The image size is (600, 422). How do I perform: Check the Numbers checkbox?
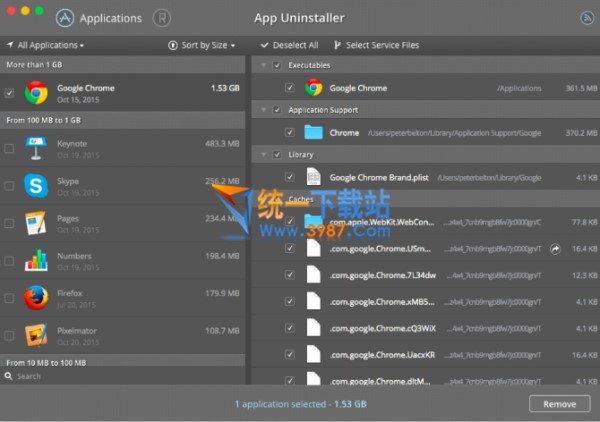(x=9, y=260)
